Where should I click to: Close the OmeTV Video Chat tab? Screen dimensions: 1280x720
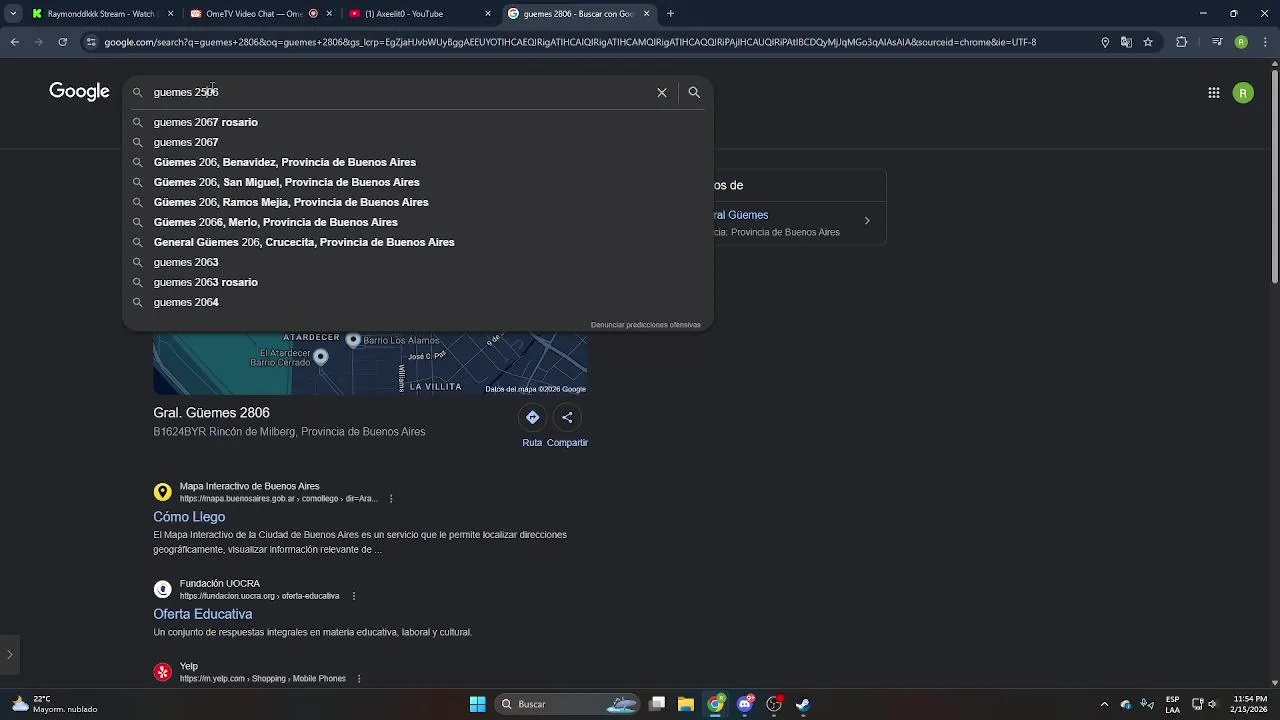click(x=329, y=14)
